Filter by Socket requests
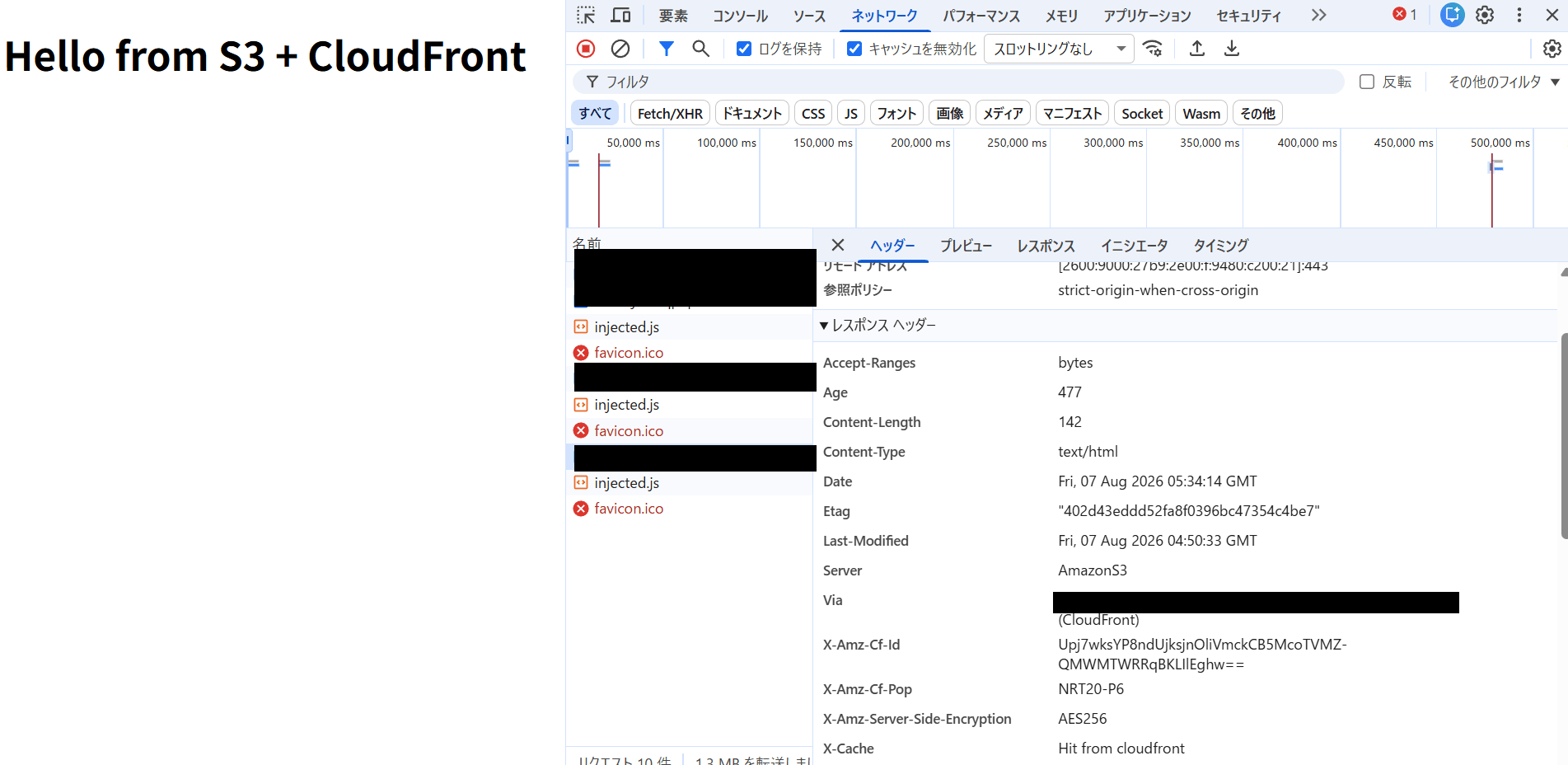 pyautogui.click(x=1142, y=113)
